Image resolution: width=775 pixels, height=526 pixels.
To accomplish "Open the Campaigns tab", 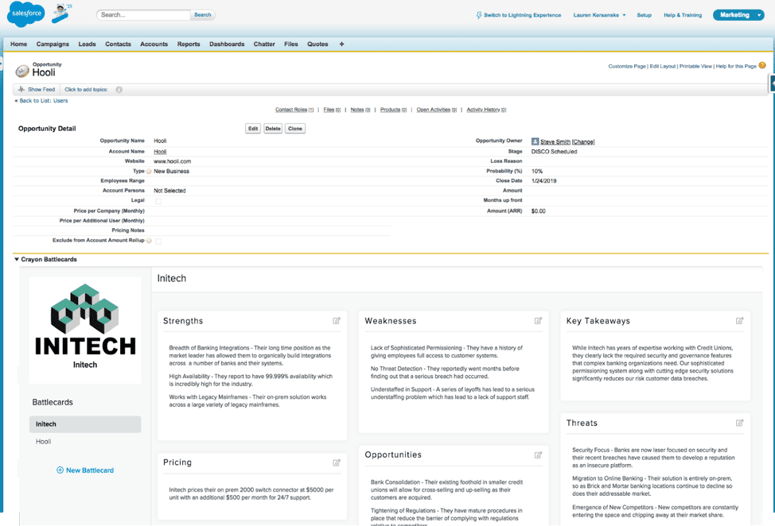I will pos(52,44).
